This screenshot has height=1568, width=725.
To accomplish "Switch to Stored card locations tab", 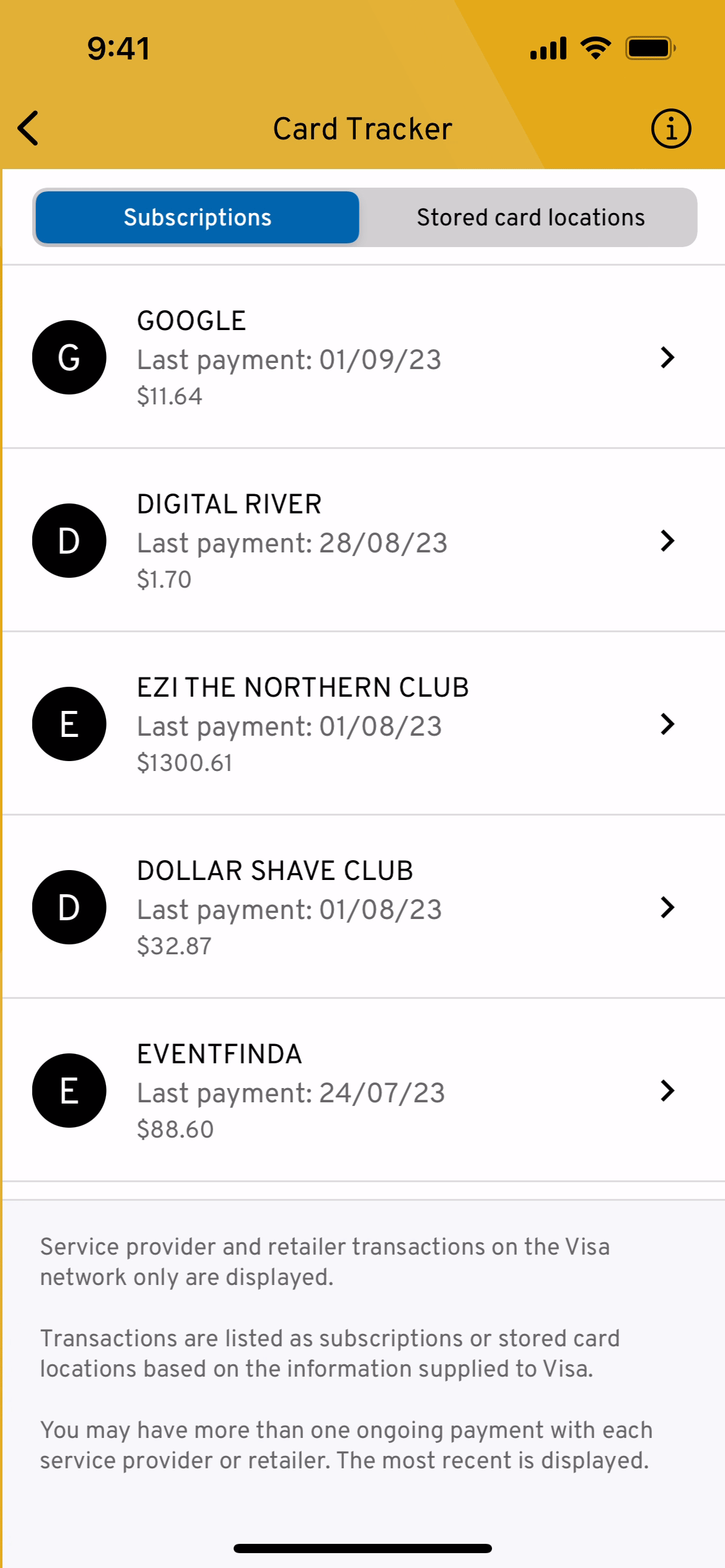I will [x=530, y=217].
